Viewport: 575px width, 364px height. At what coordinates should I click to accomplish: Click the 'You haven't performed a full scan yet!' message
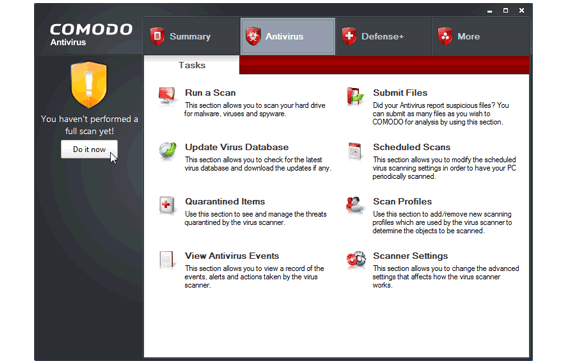click(x=89, y=125)
